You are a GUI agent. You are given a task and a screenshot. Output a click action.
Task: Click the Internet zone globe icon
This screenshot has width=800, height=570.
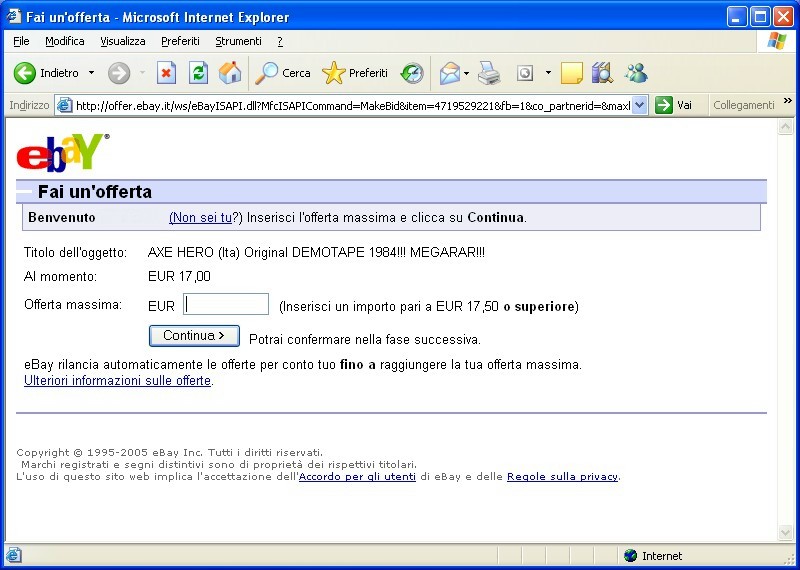pyautogui.click(x=631, y=556)
